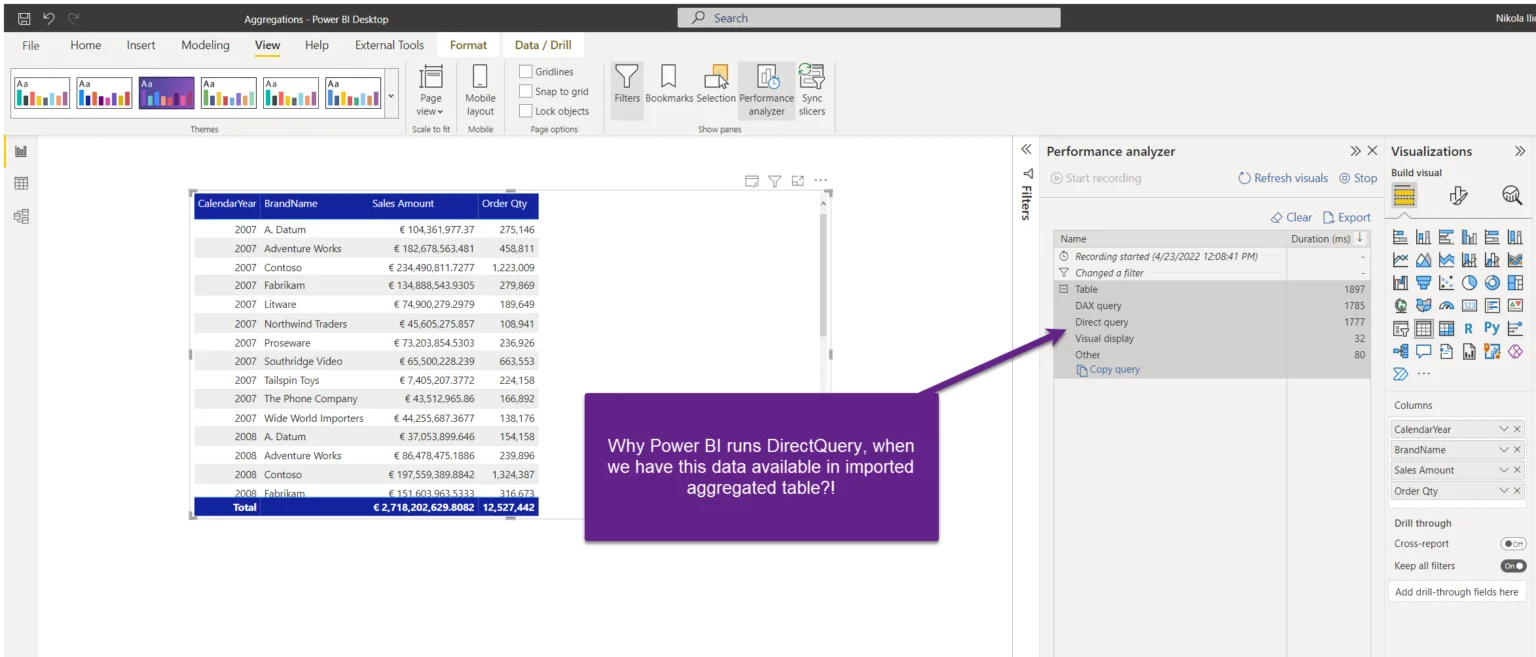Open the External Tools tab

pos(390,45)
